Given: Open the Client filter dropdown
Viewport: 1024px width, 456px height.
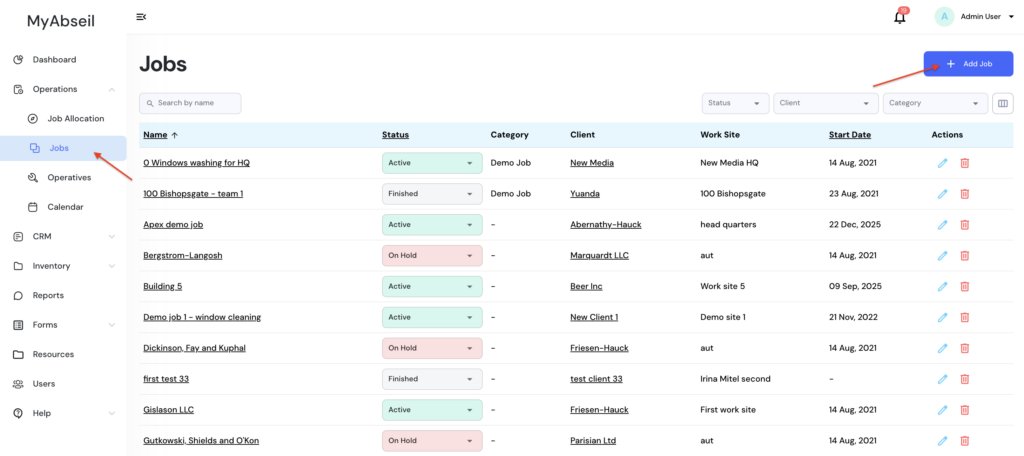Looking at the screenshot, I should (x=825, y=103).
